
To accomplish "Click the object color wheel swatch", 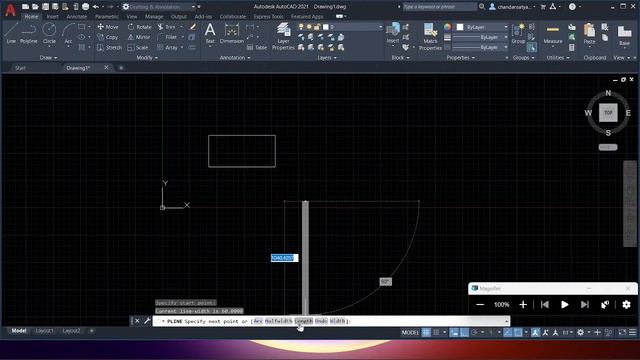I will pyautogui.click(x=448, y=27).
